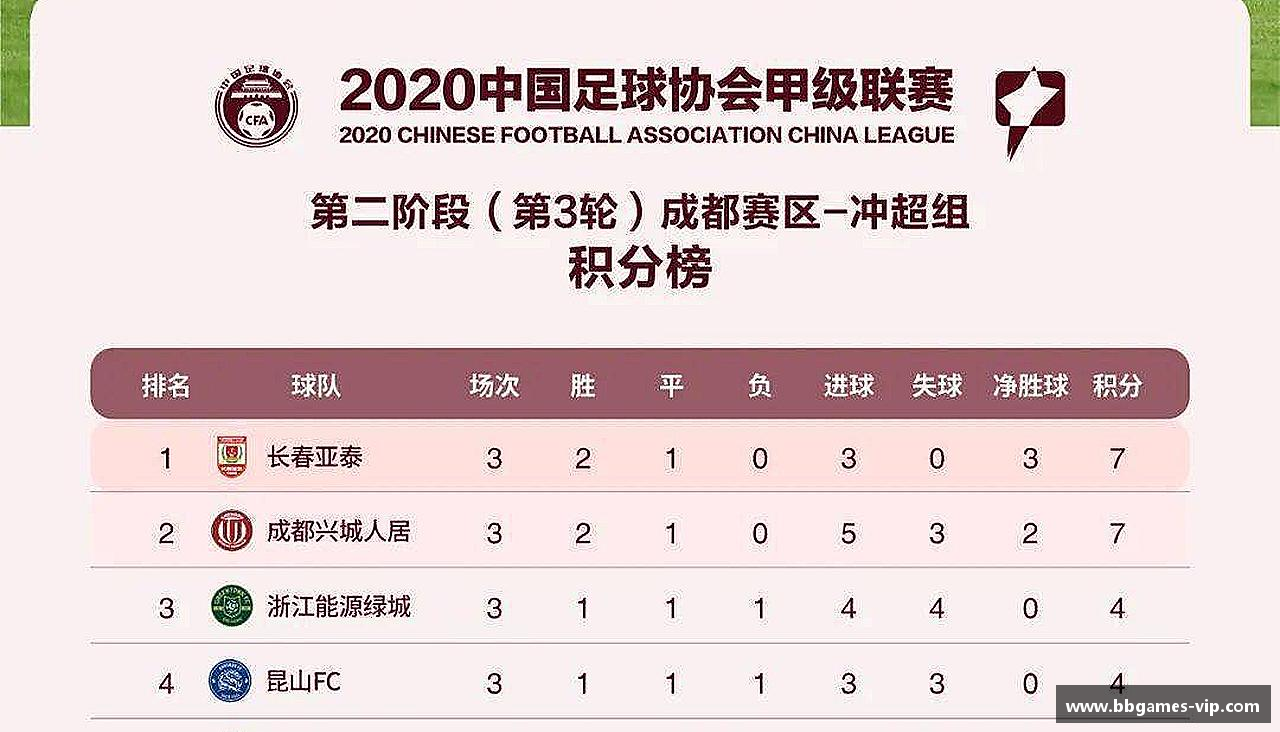Open the 成都兴城人居 team name

pos(338,531)
